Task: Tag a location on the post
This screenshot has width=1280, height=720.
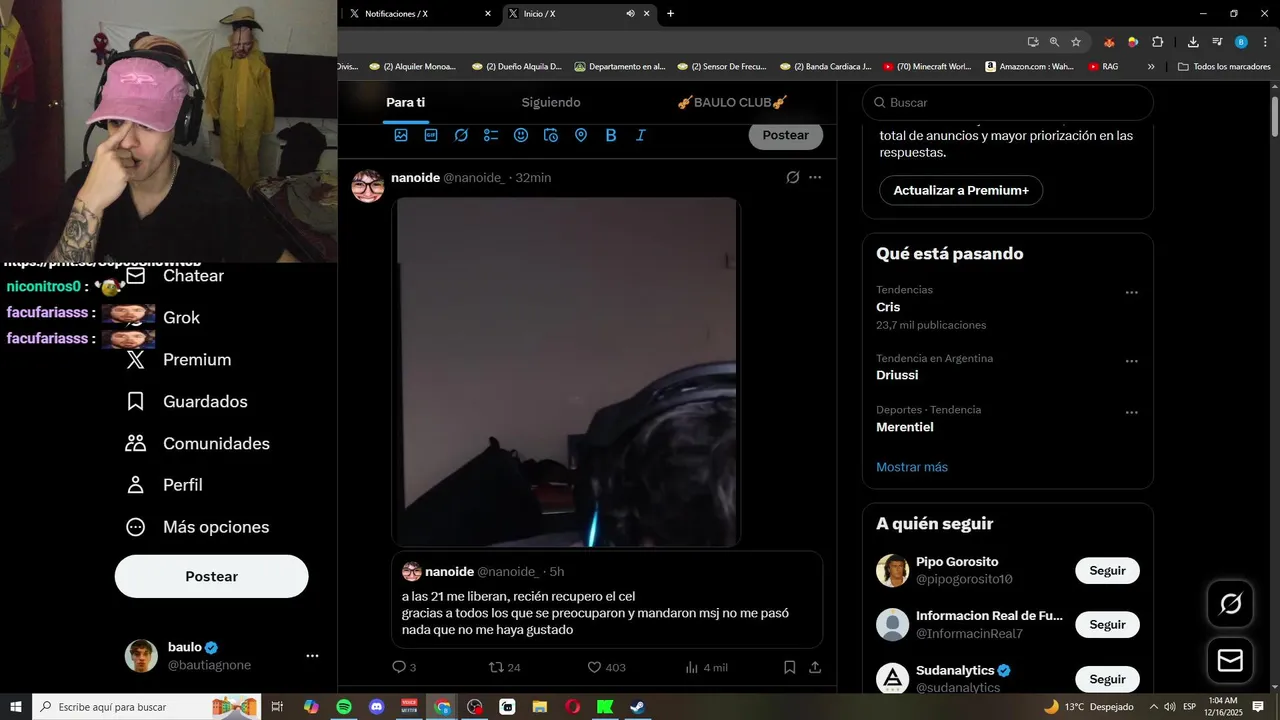Action: coord(581,135)
